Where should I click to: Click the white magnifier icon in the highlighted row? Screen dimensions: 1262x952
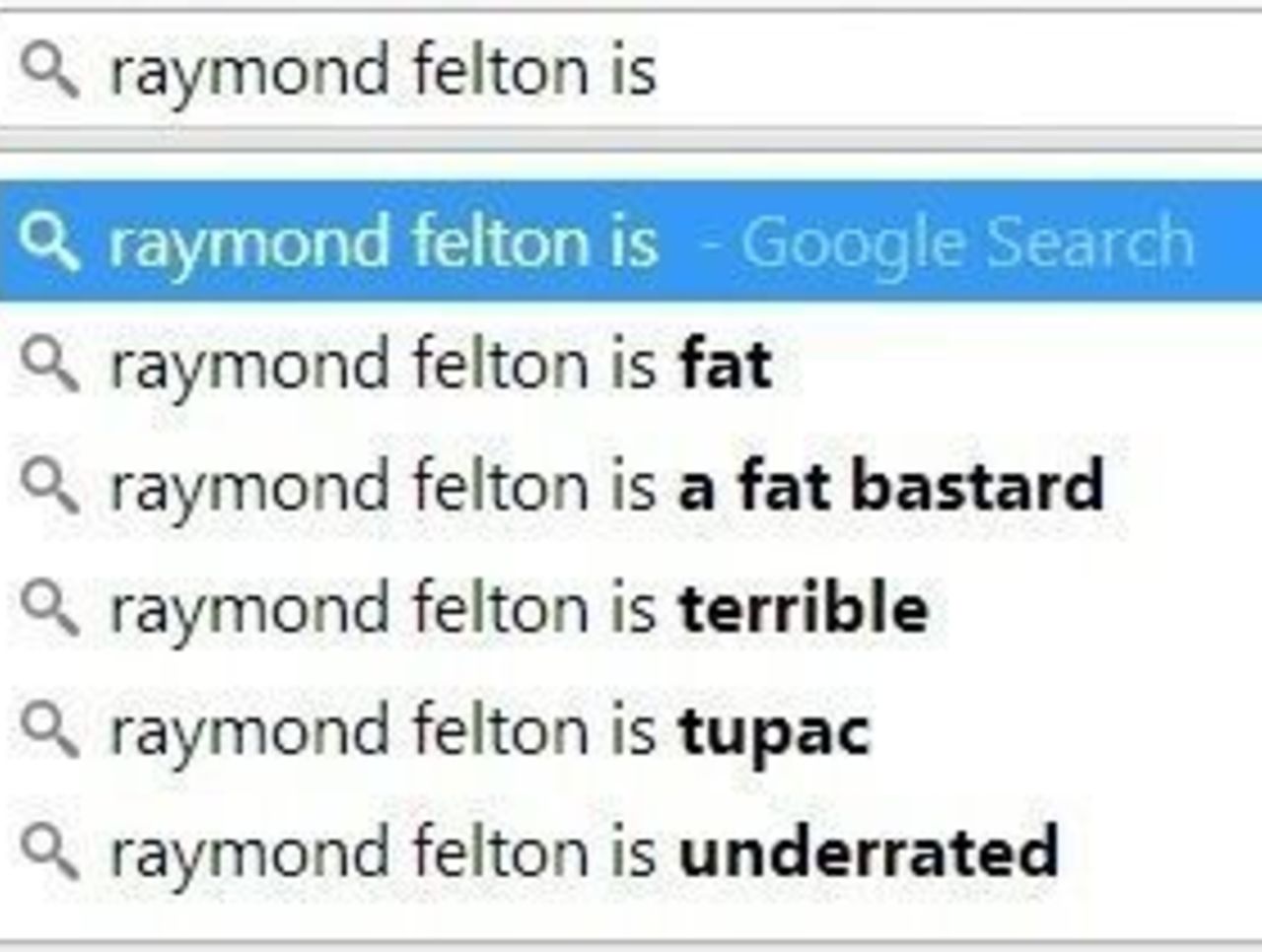coord(49,242)
